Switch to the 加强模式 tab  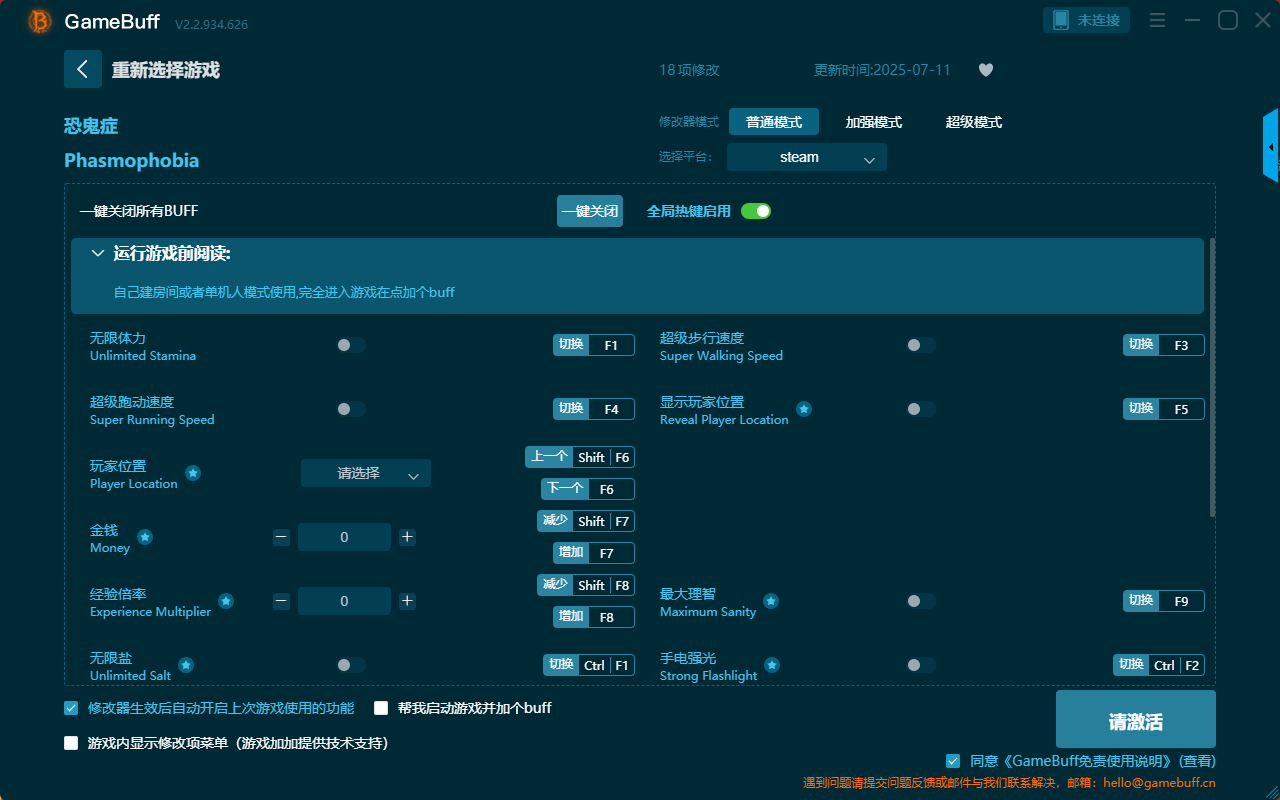tap(874, 121)
